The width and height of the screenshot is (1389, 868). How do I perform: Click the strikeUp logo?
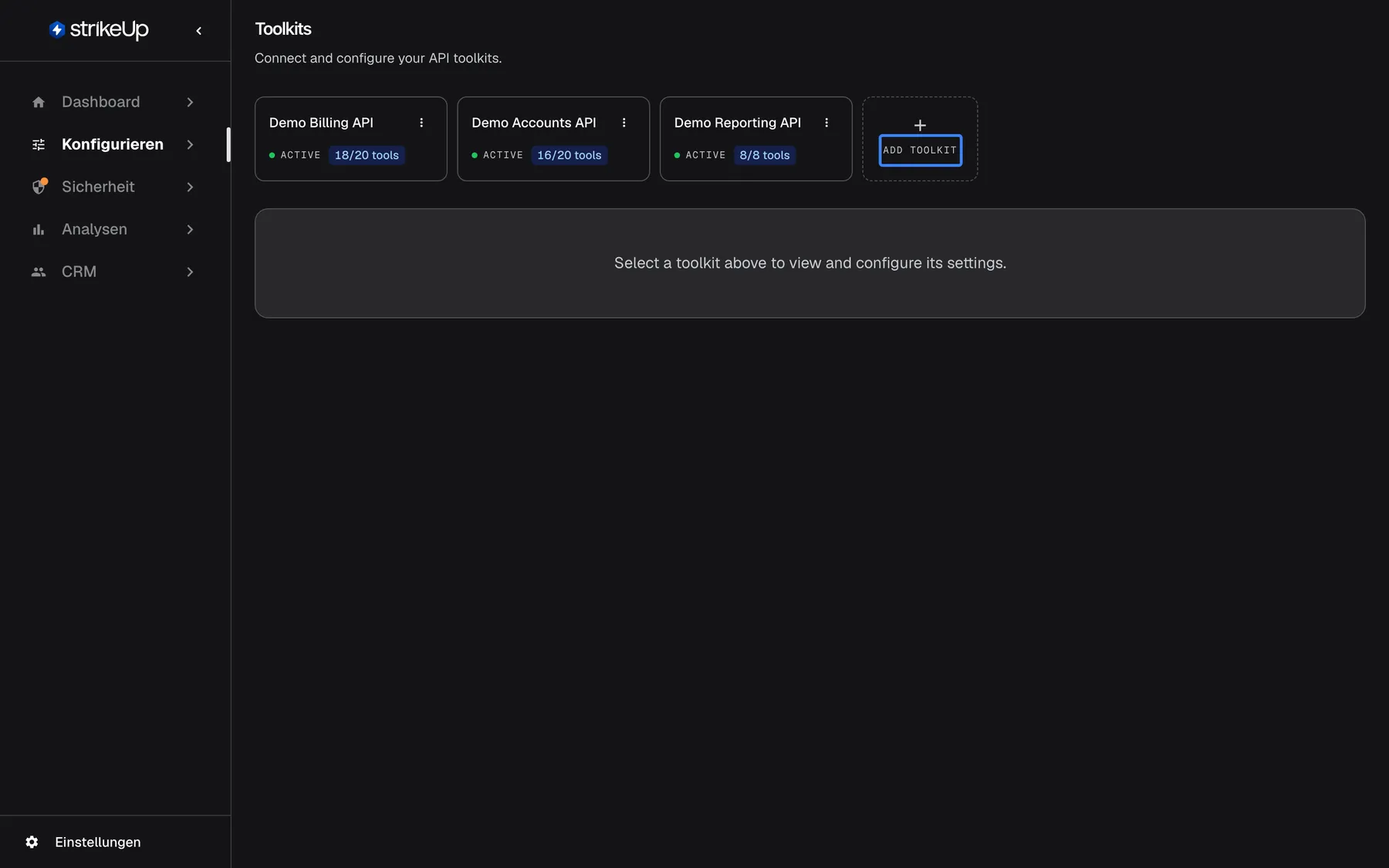point(99,29)
